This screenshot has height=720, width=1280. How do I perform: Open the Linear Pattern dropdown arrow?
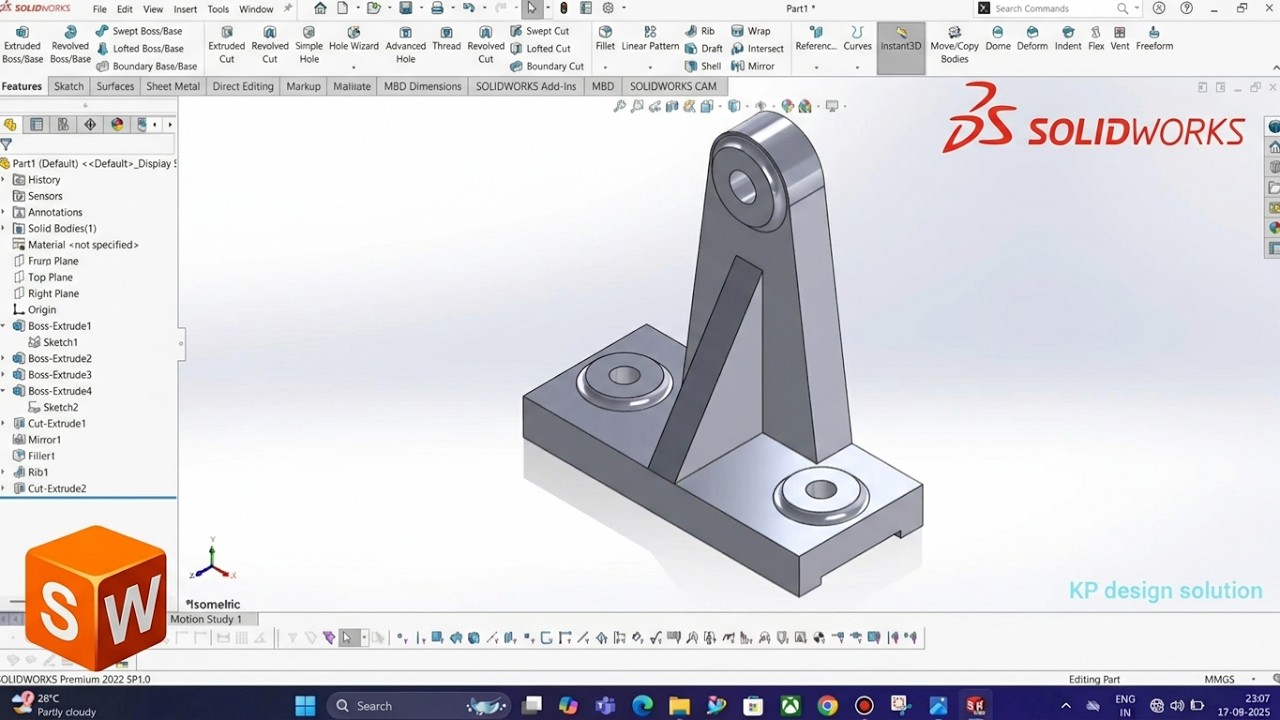point(650,67)
